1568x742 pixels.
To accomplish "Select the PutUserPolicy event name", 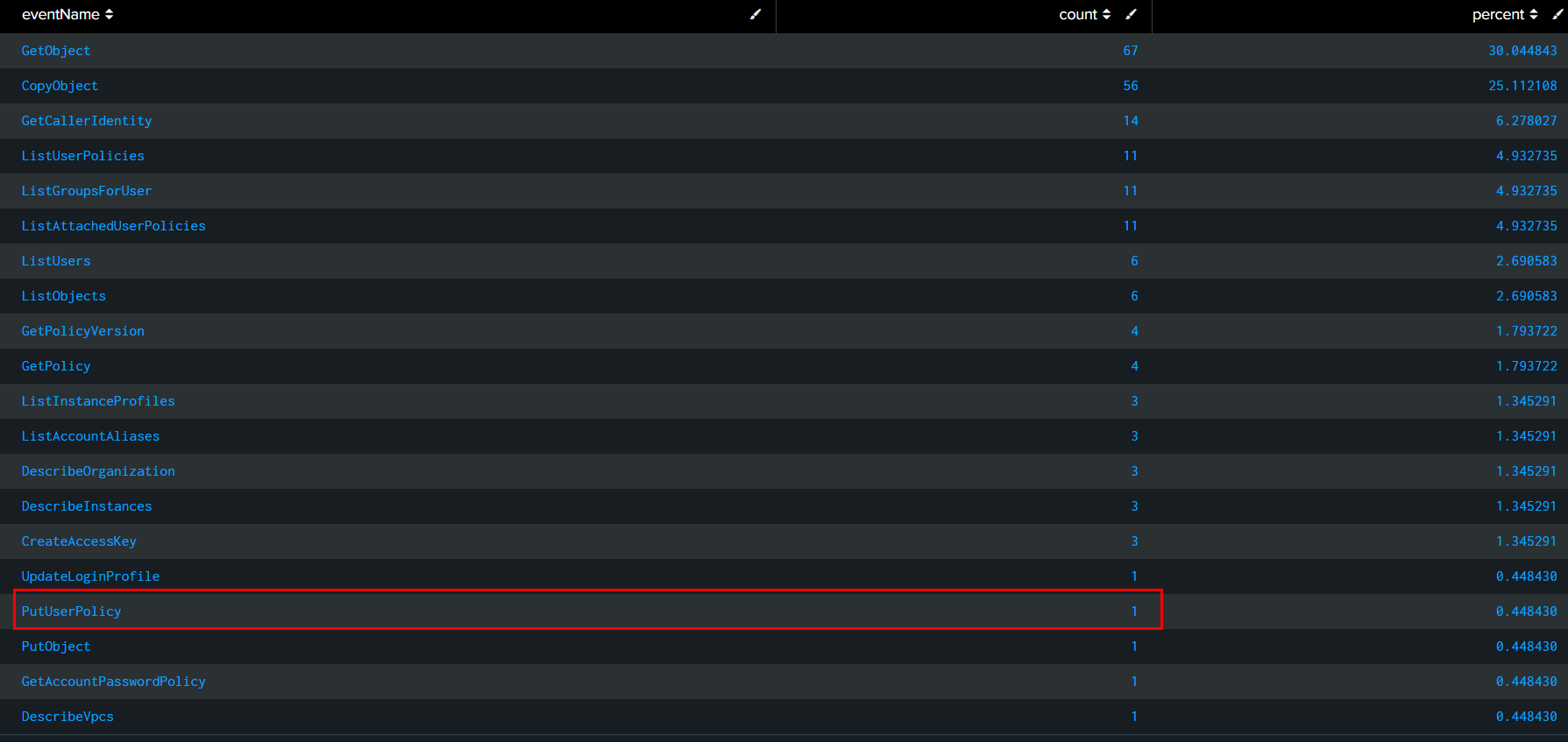I will click(x=72, y=611).
